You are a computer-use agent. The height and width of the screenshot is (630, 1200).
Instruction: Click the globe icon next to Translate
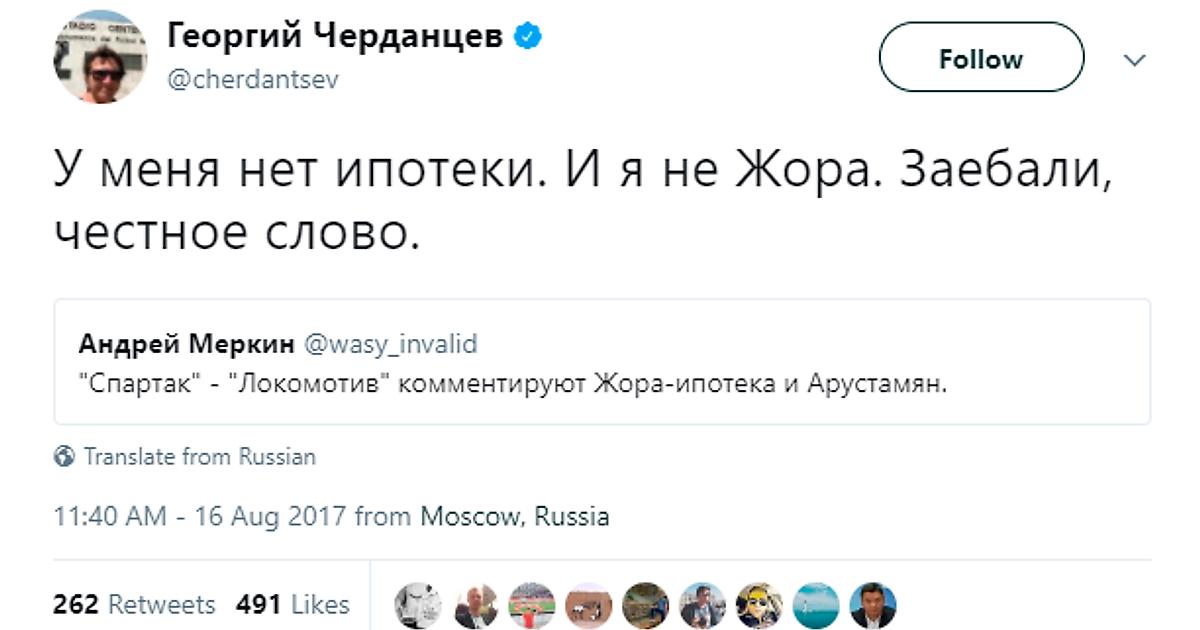click(x=66, y=457)
